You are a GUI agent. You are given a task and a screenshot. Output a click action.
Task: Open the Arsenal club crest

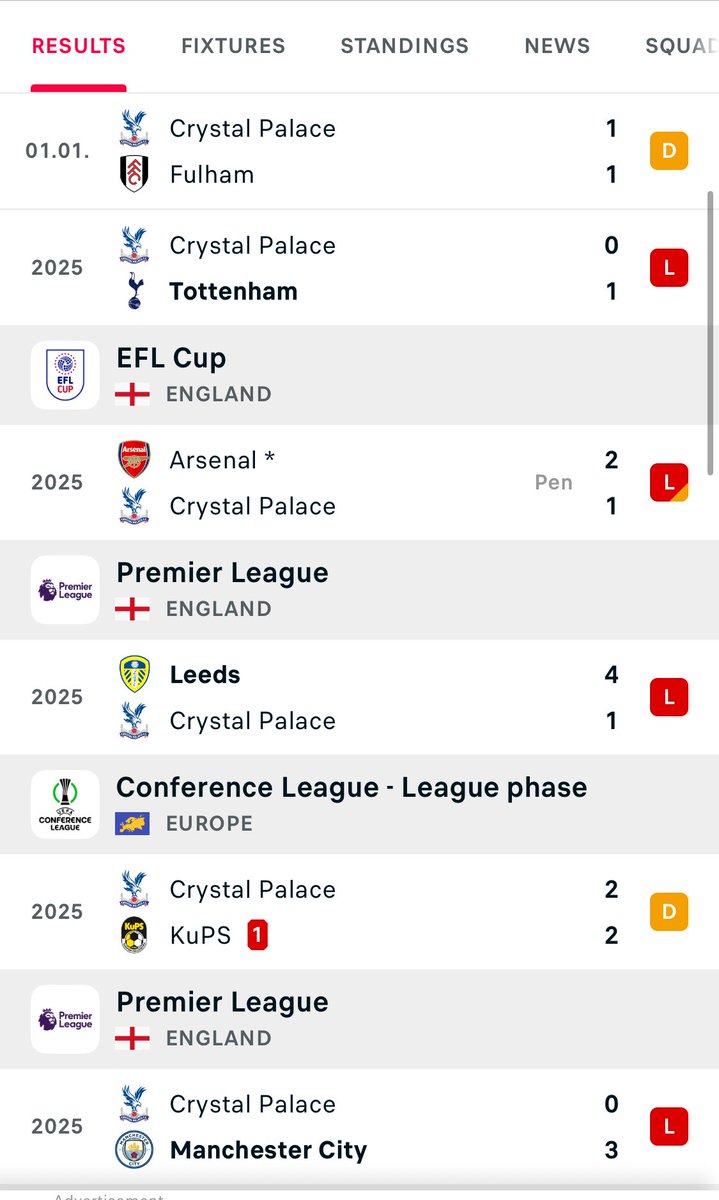click(133, 460)
